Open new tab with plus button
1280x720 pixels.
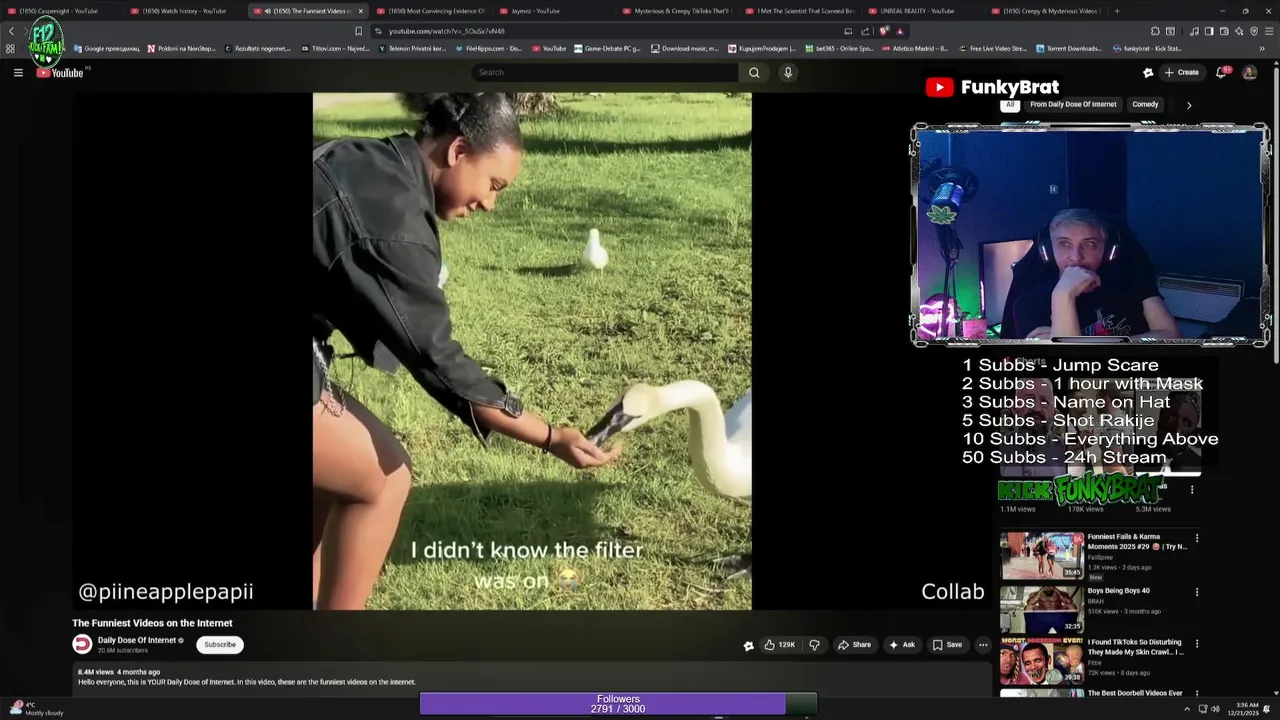[x=1116, y=11]
